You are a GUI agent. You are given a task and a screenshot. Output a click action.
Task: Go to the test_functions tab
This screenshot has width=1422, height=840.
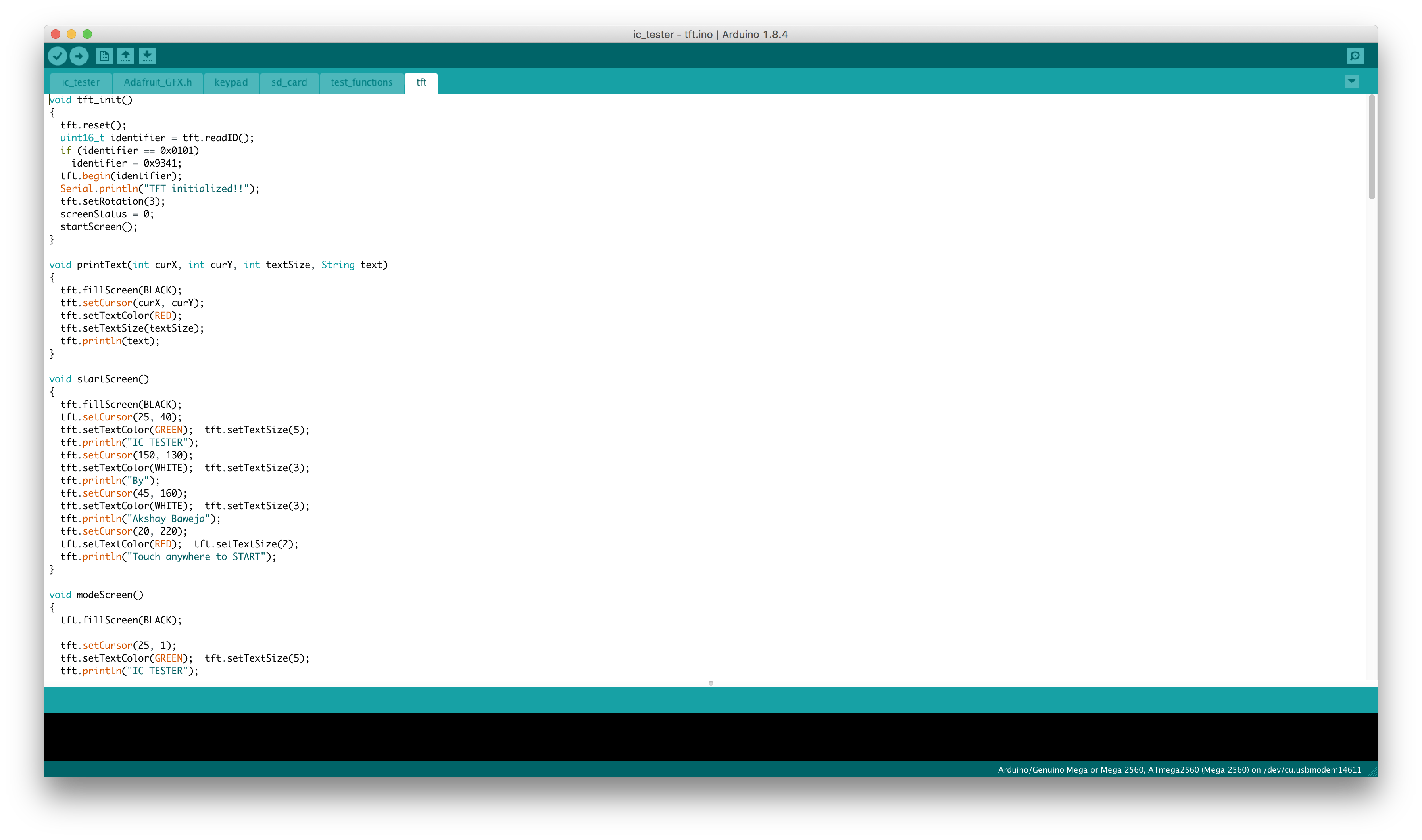(x=361, y=82)
